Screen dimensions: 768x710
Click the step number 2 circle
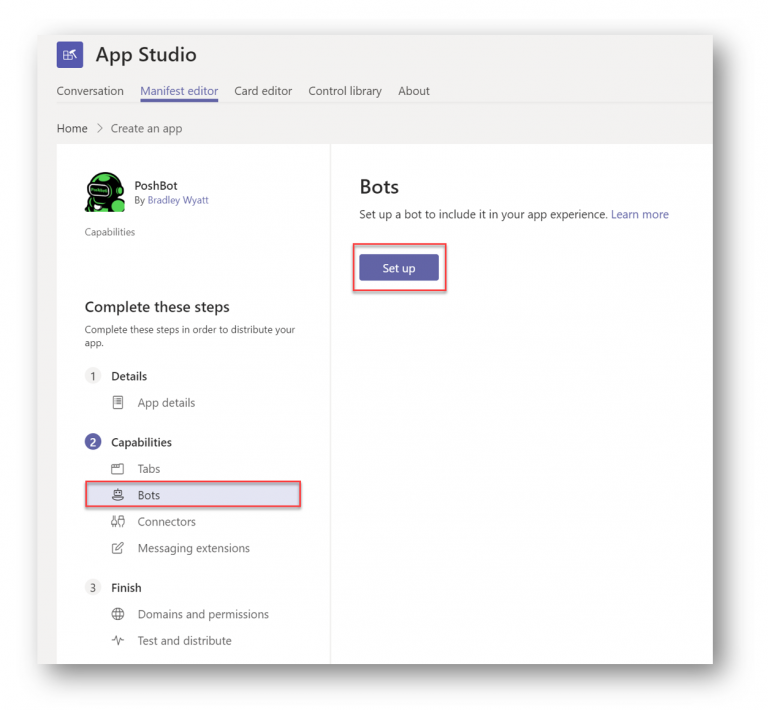tap(93, 442)
